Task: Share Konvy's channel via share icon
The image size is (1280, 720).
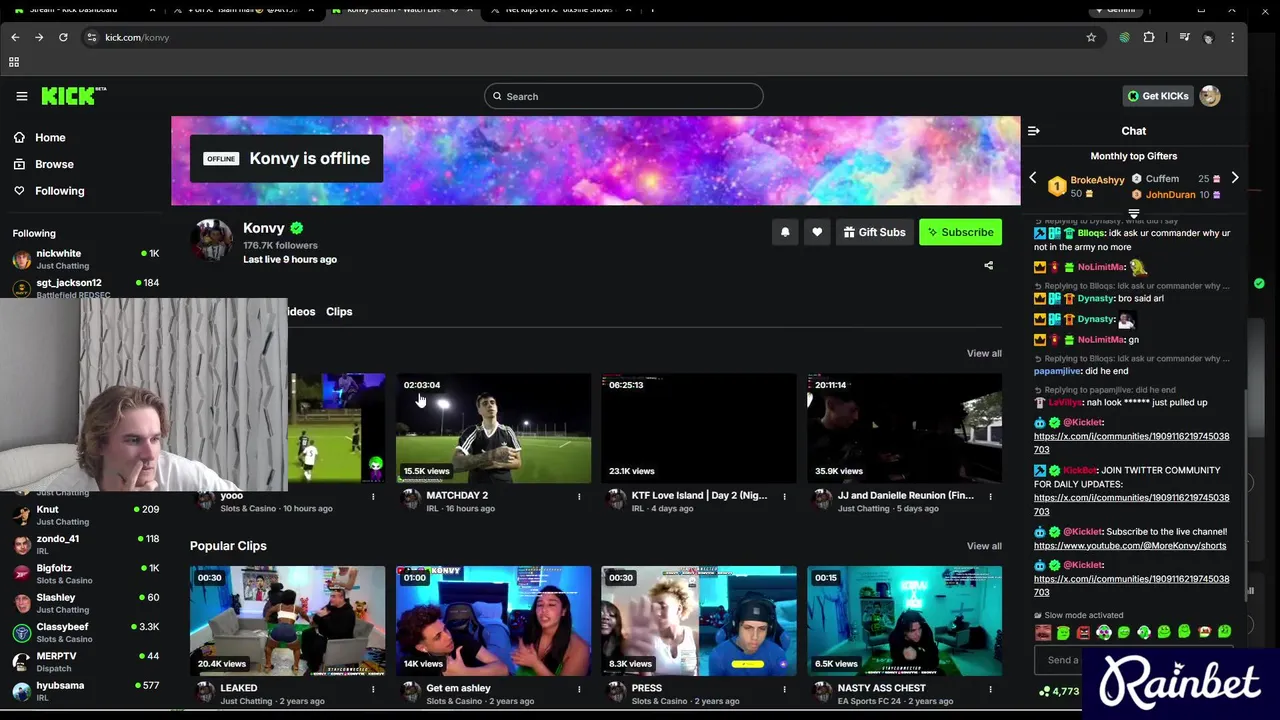Action: (x=989, y=266)
